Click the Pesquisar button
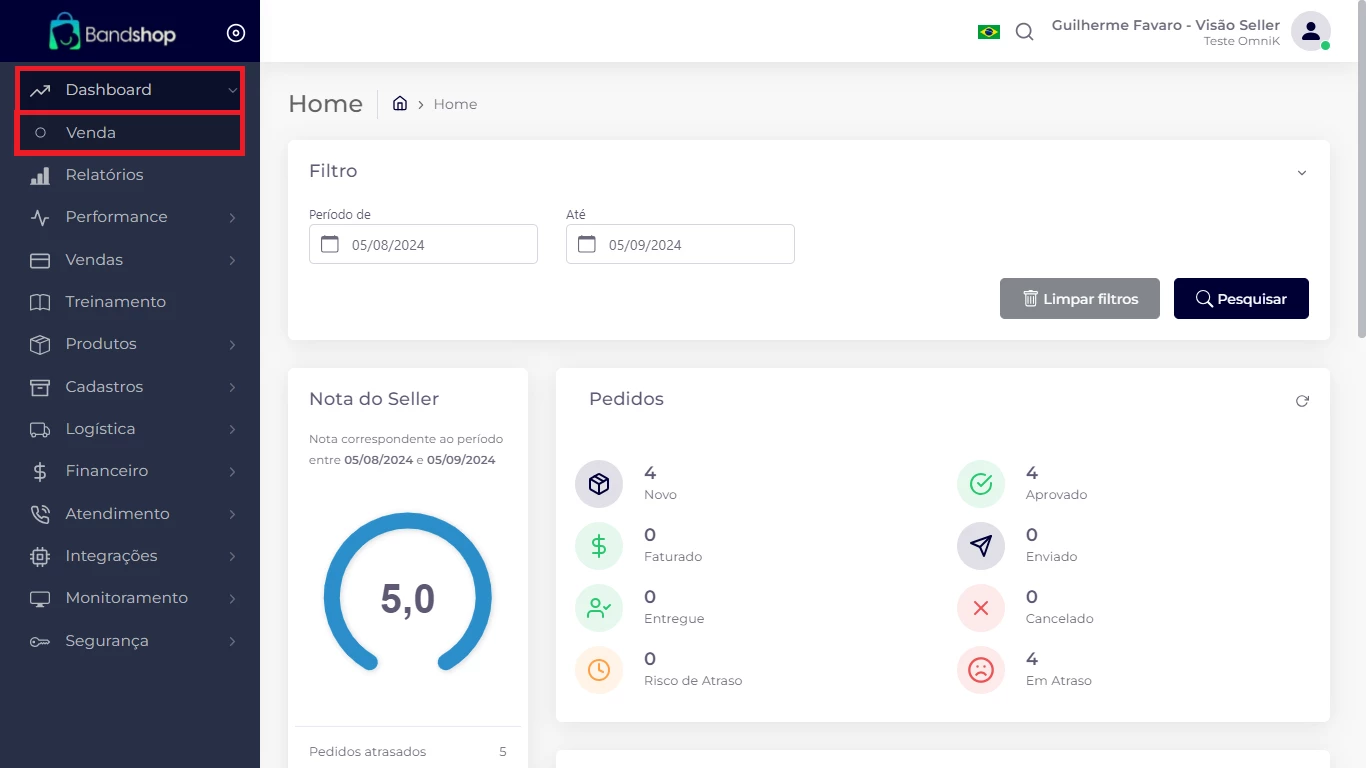1366x768 pixels. click(1241, 299)
